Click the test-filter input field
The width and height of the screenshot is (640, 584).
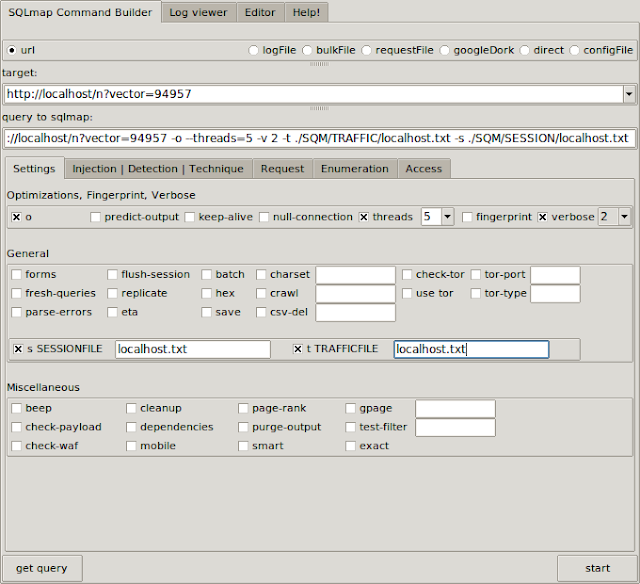(x=456, y=428)
